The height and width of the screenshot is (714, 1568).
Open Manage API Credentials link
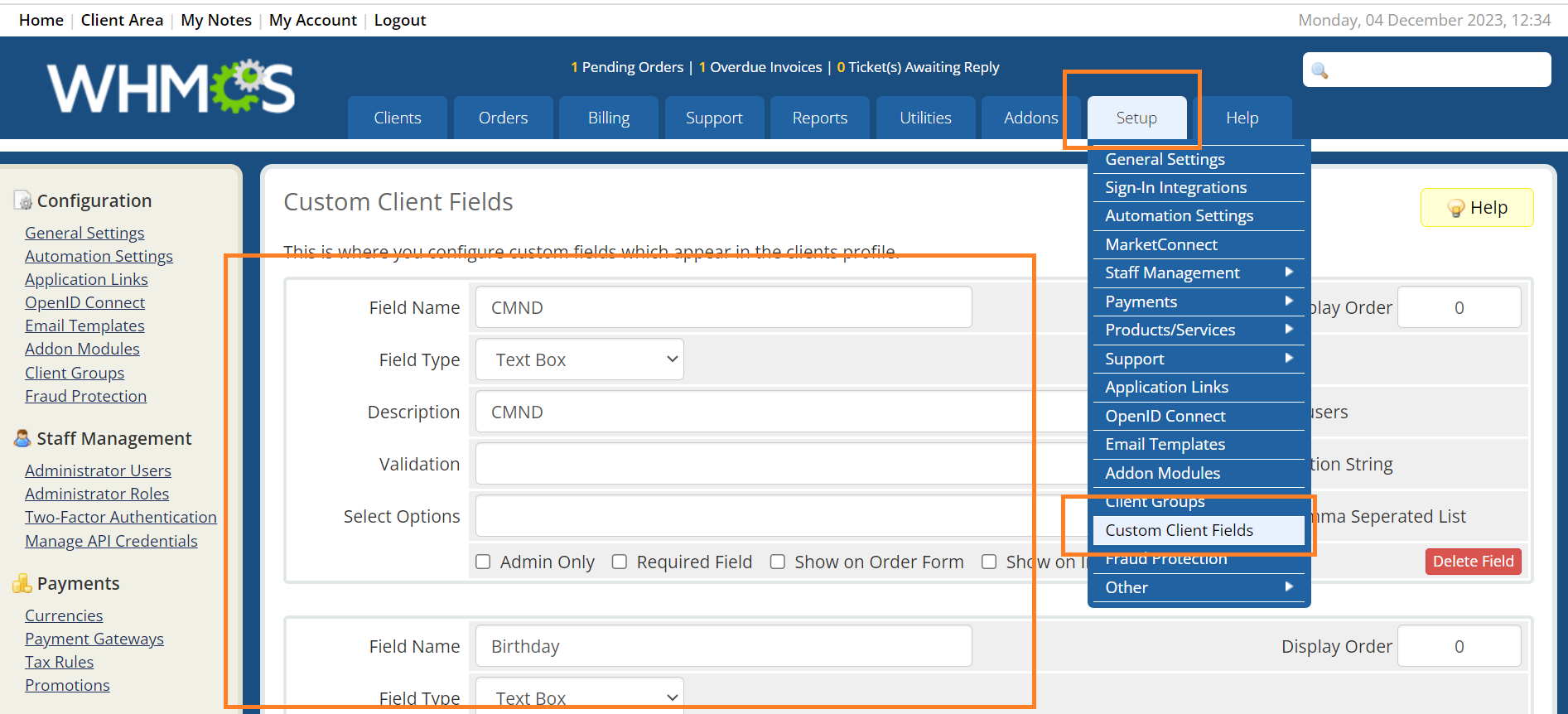coord(111,541)
